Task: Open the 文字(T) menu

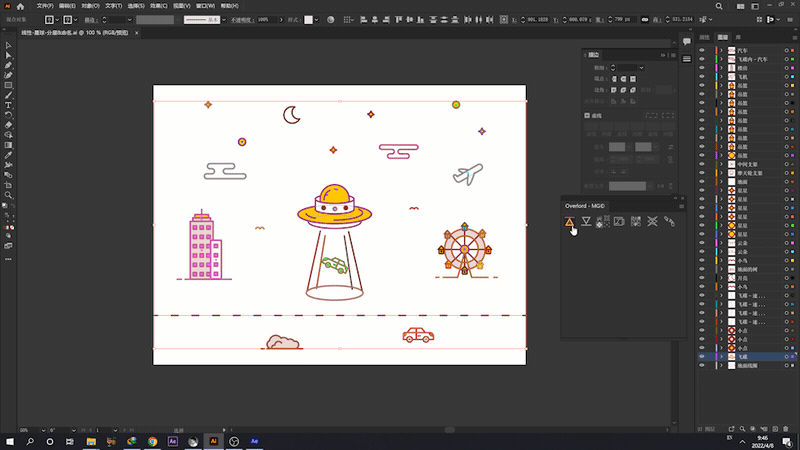Action: click(x=113, y=6)
